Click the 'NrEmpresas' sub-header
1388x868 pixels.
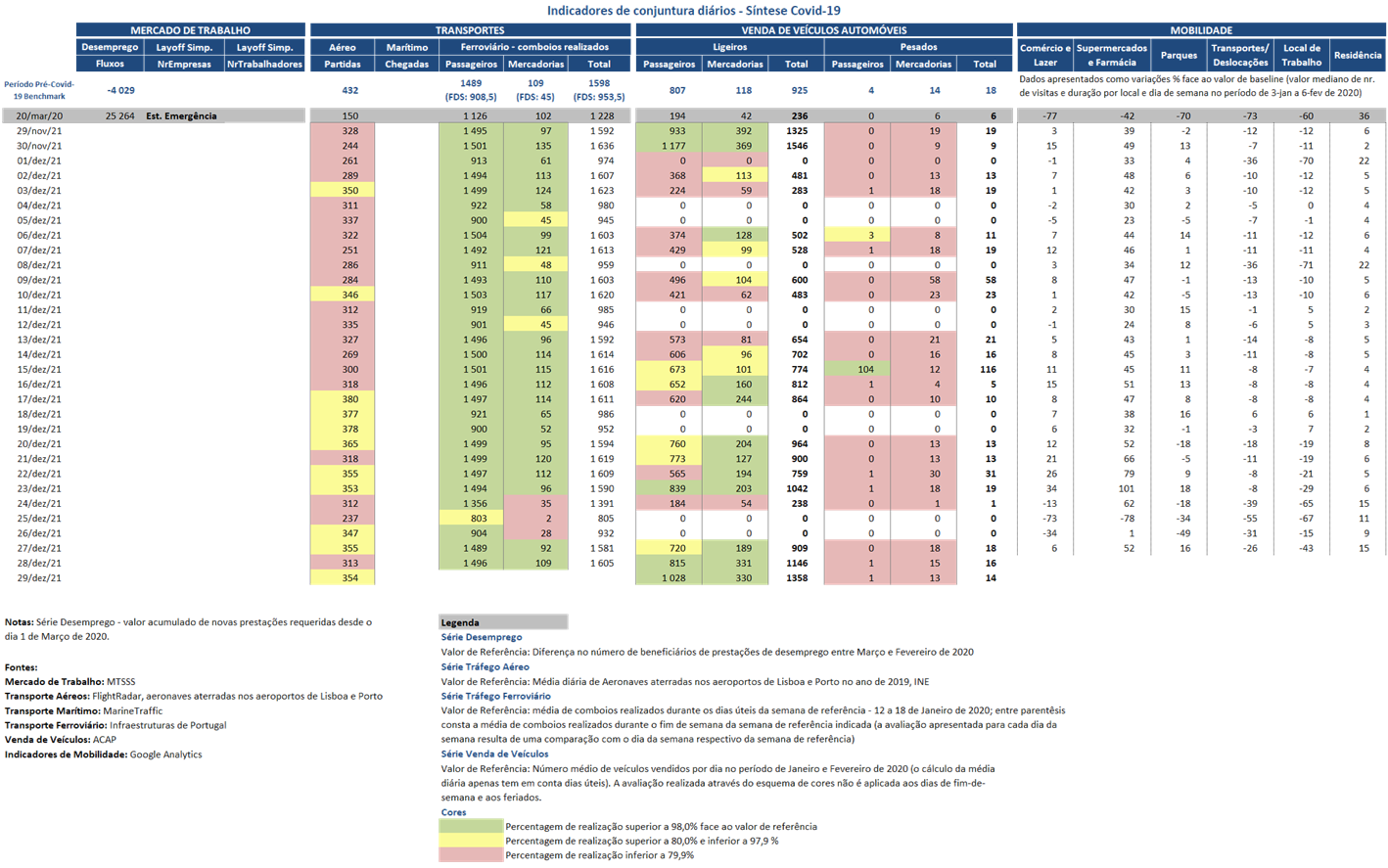coord(184,64)
